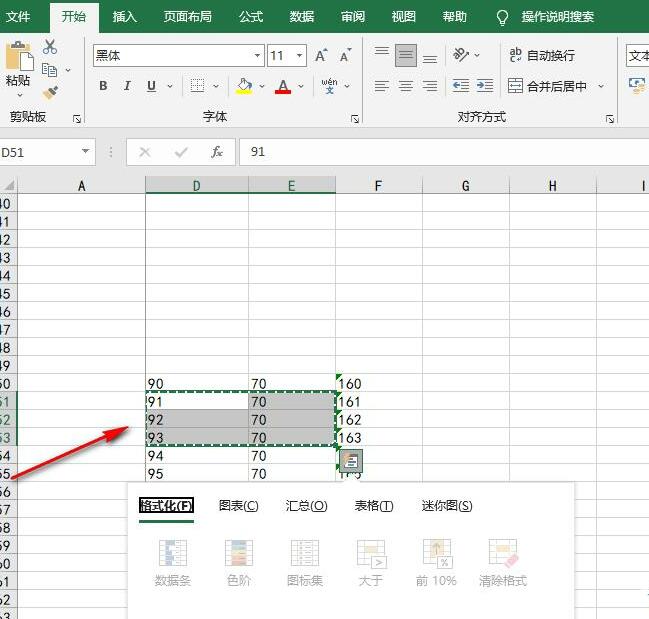
Task: Increase font size
Action: coord(321,55)
